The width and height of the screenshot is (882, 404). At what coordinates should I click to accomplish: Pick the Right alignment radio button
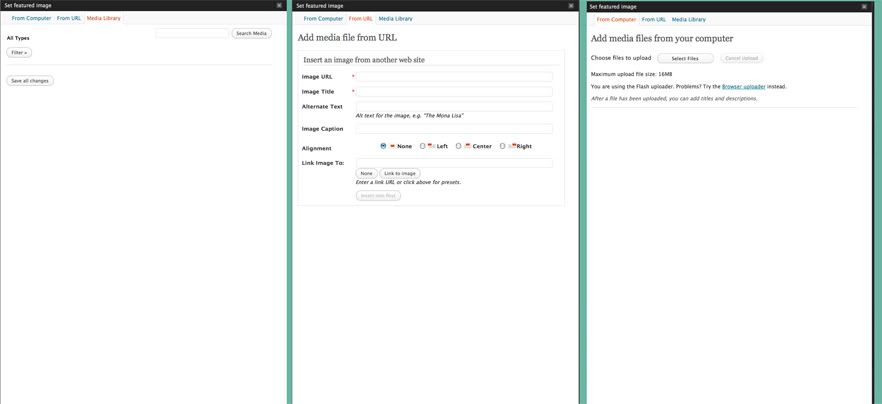tap(502, 146)
